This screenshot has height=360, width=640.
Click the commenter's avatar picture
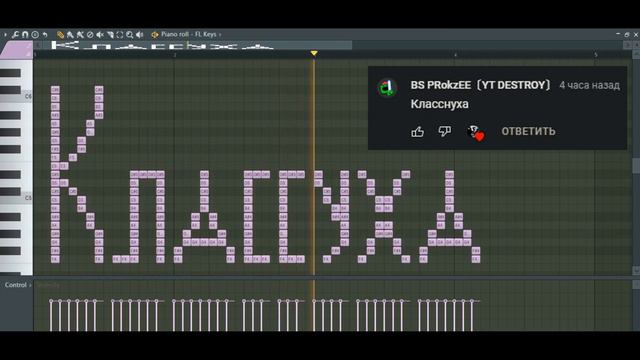pos(387,87)
